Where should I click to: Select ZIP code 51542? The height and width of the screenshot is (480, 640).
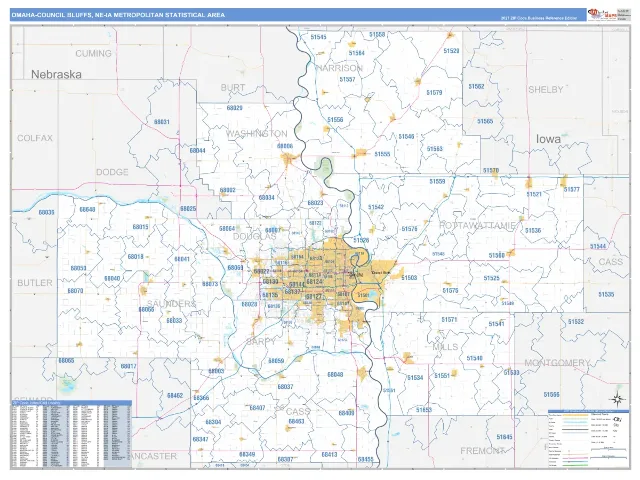[376, 207]
